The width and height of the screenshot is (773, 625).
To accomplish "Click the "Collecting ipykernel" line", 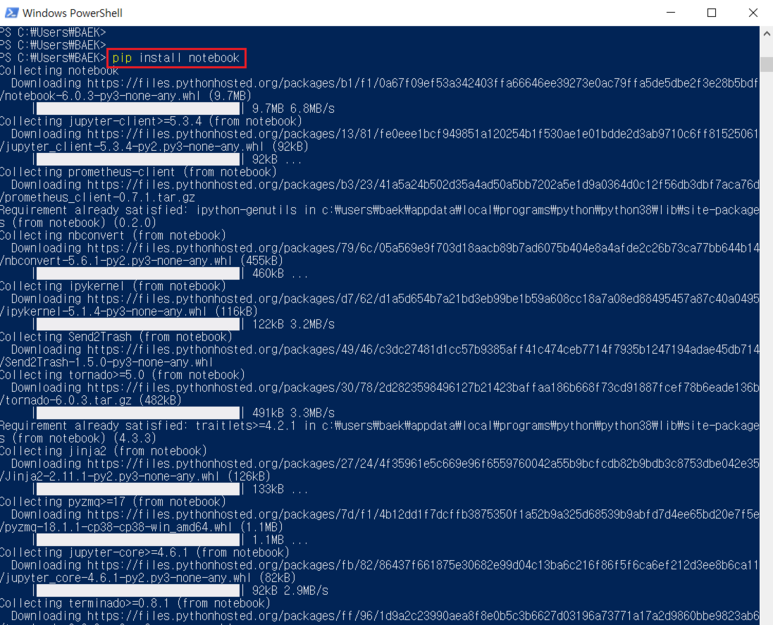I will point(113,286).
